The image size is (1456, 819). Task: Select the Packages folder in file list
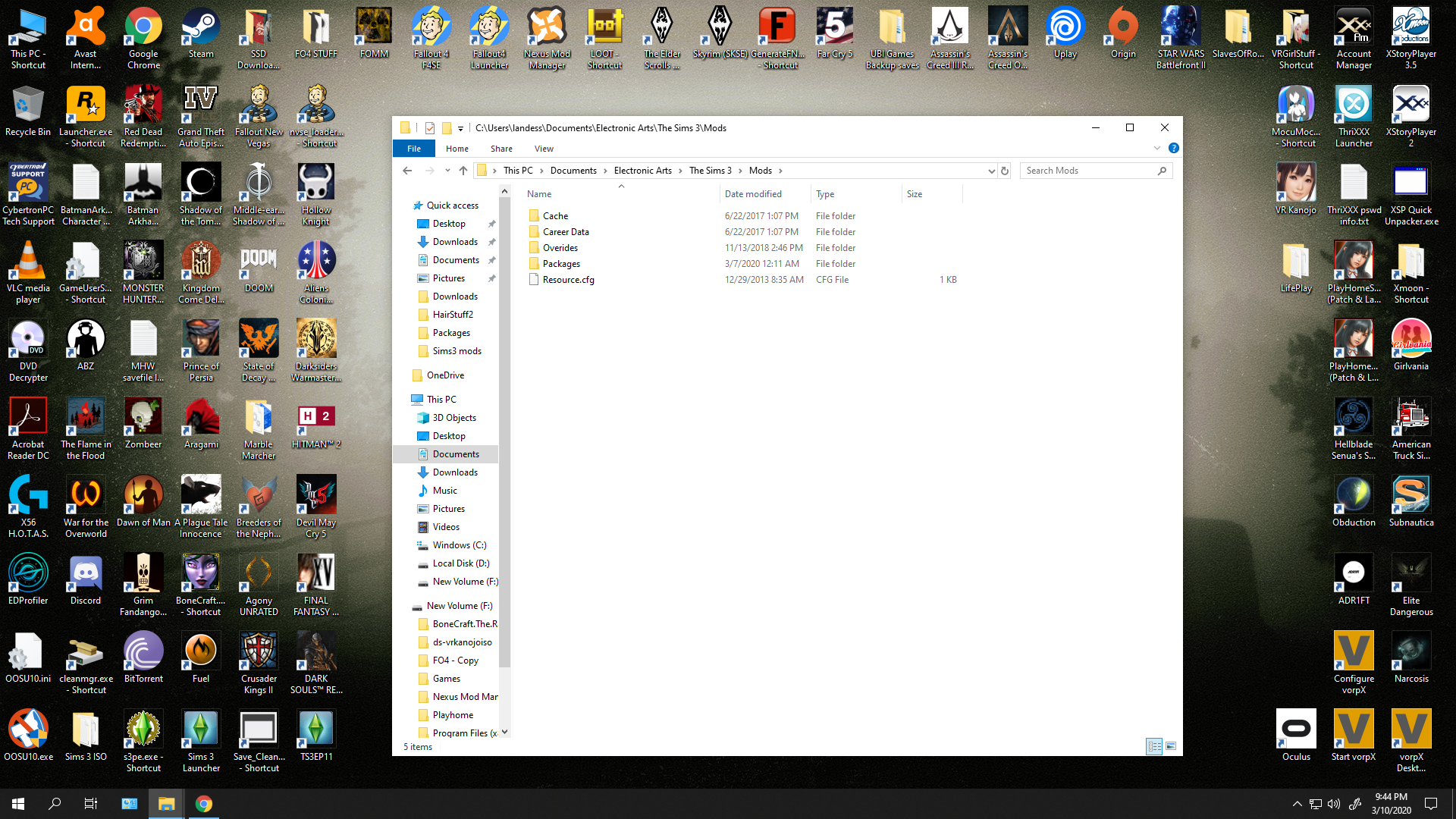(561, 264)
